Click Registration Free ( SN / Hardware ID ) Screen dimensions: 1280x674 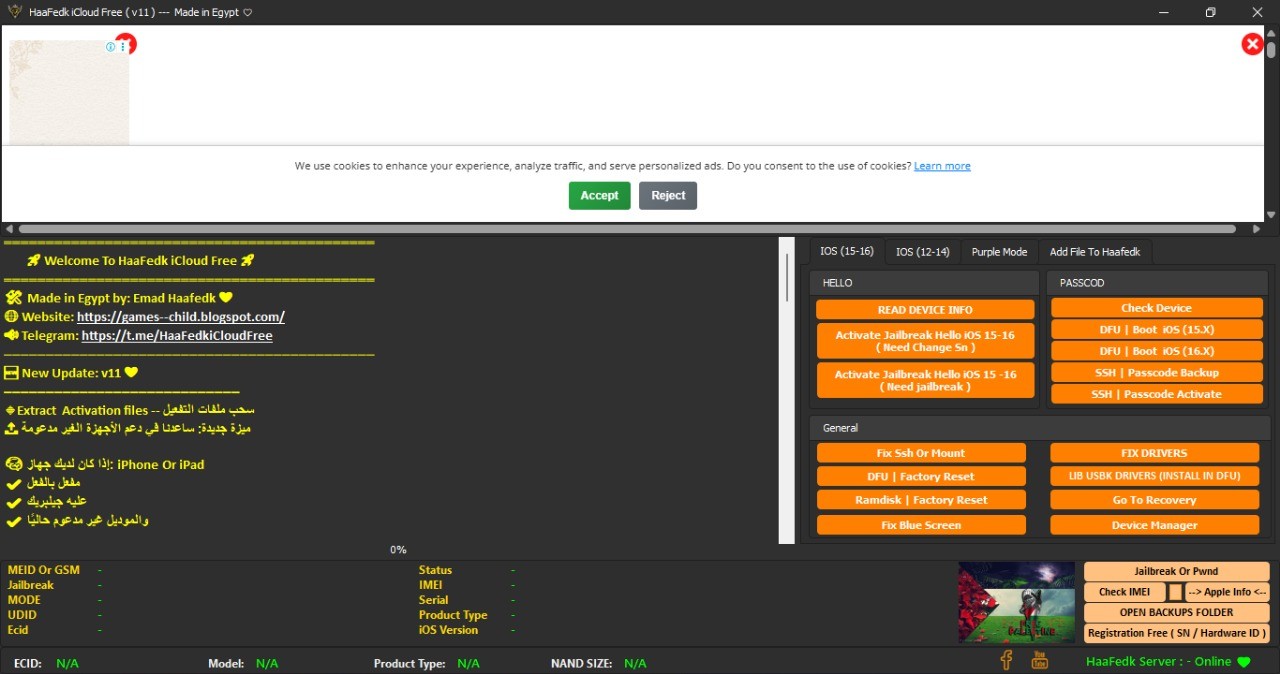(x=1176, y=633)
